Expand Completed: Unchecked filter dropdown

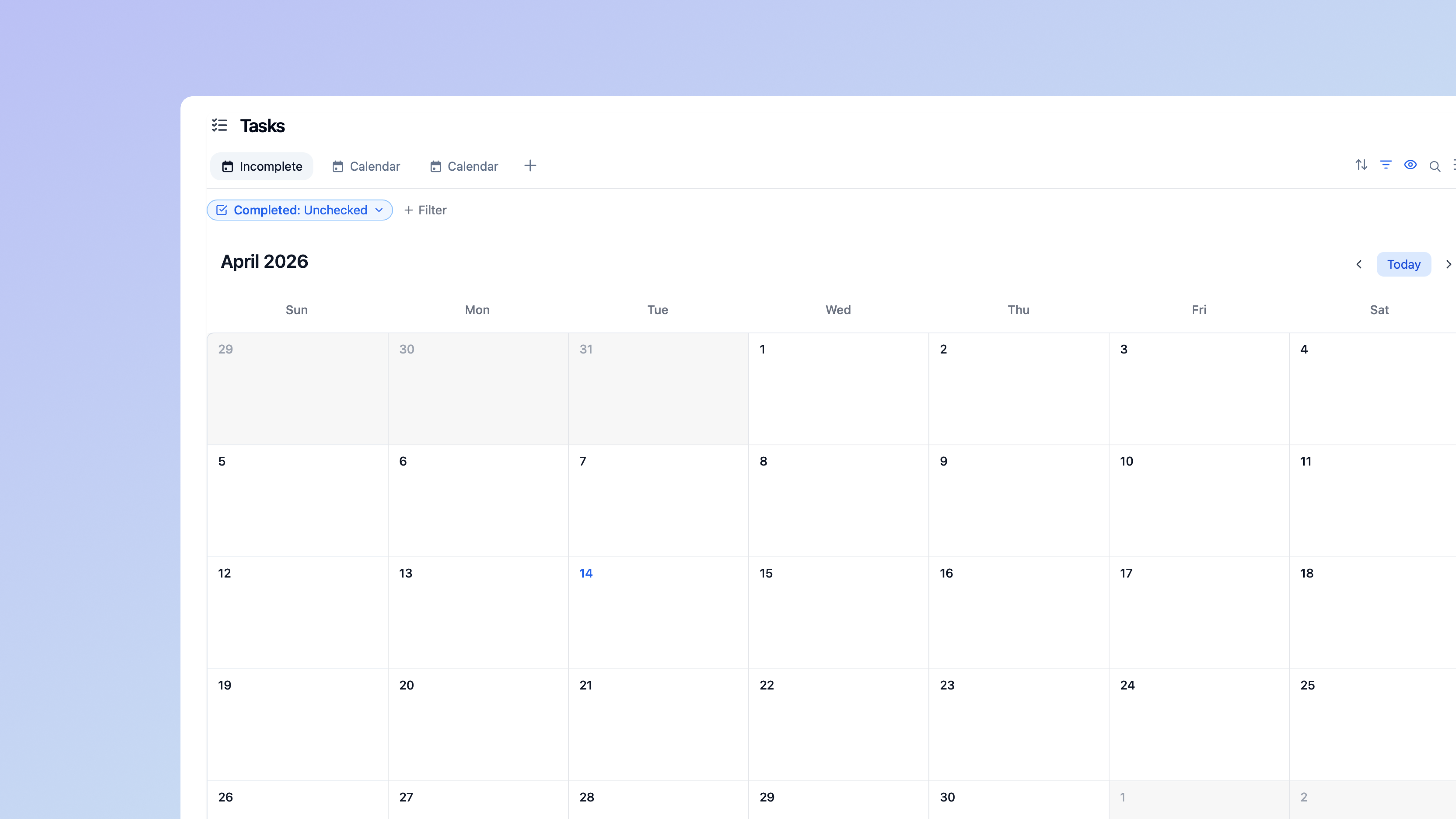[379, 210]
